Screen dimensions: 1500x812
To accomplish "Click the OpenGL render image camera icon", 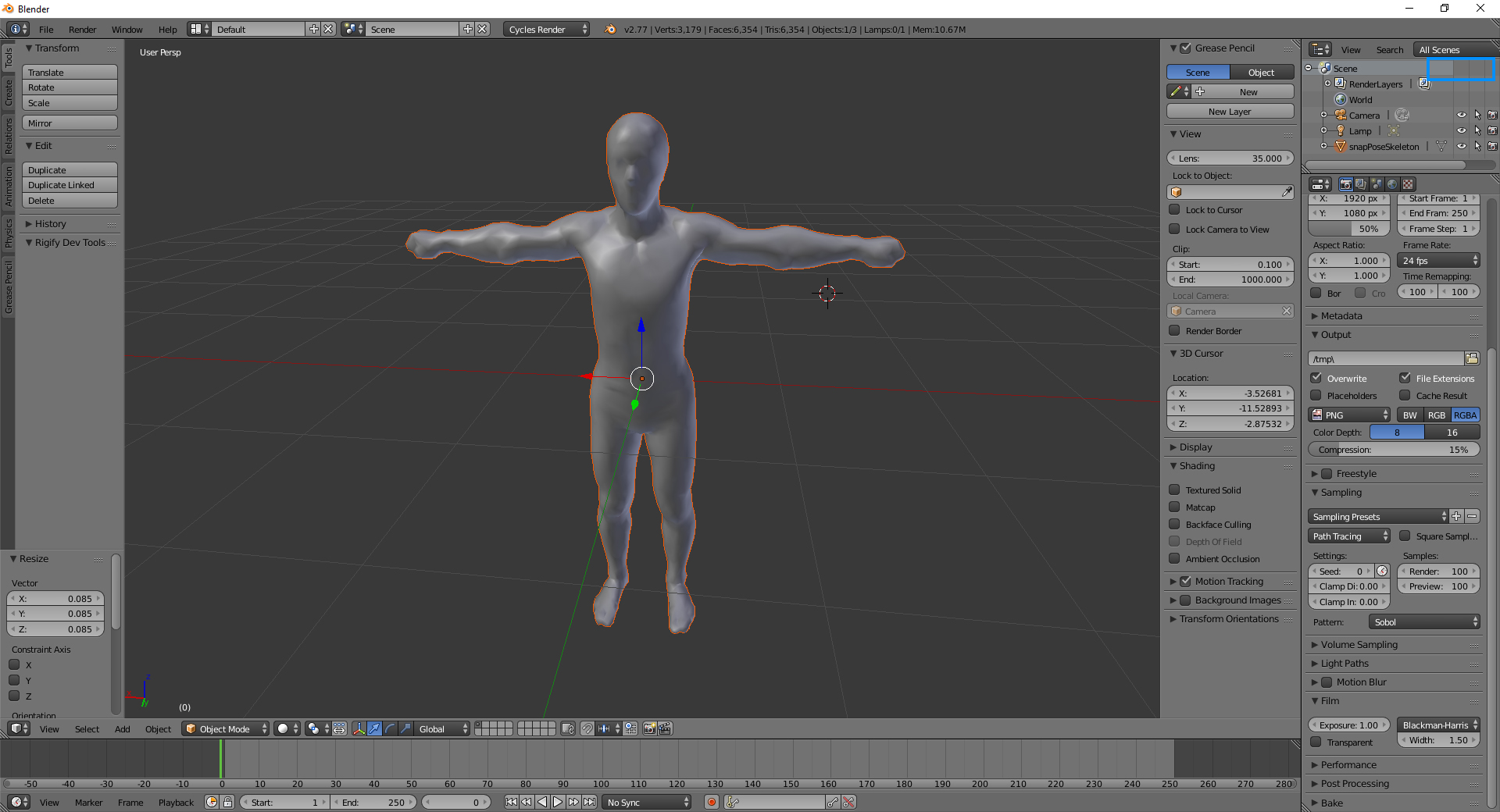I will [x=649, y=728].
